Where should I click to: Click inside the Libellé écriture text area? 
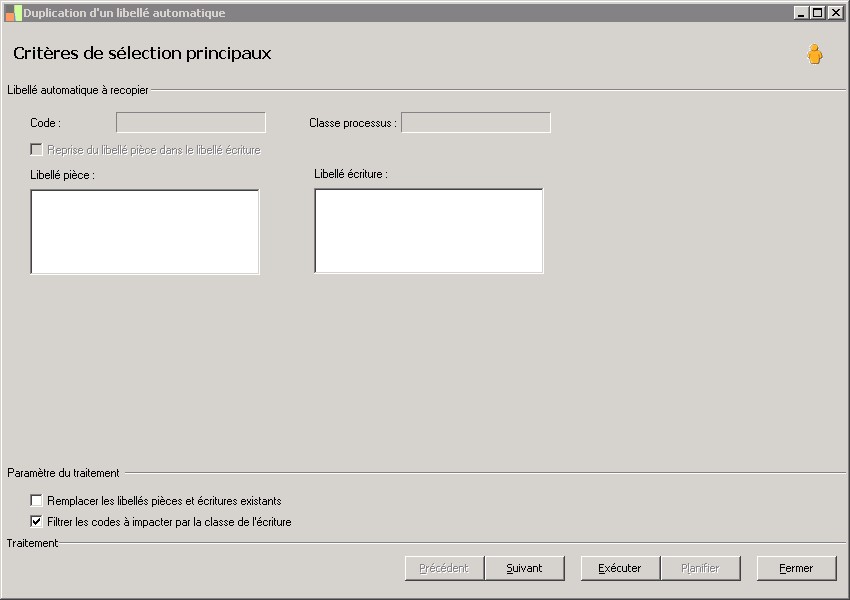click(x=429, y=231)
